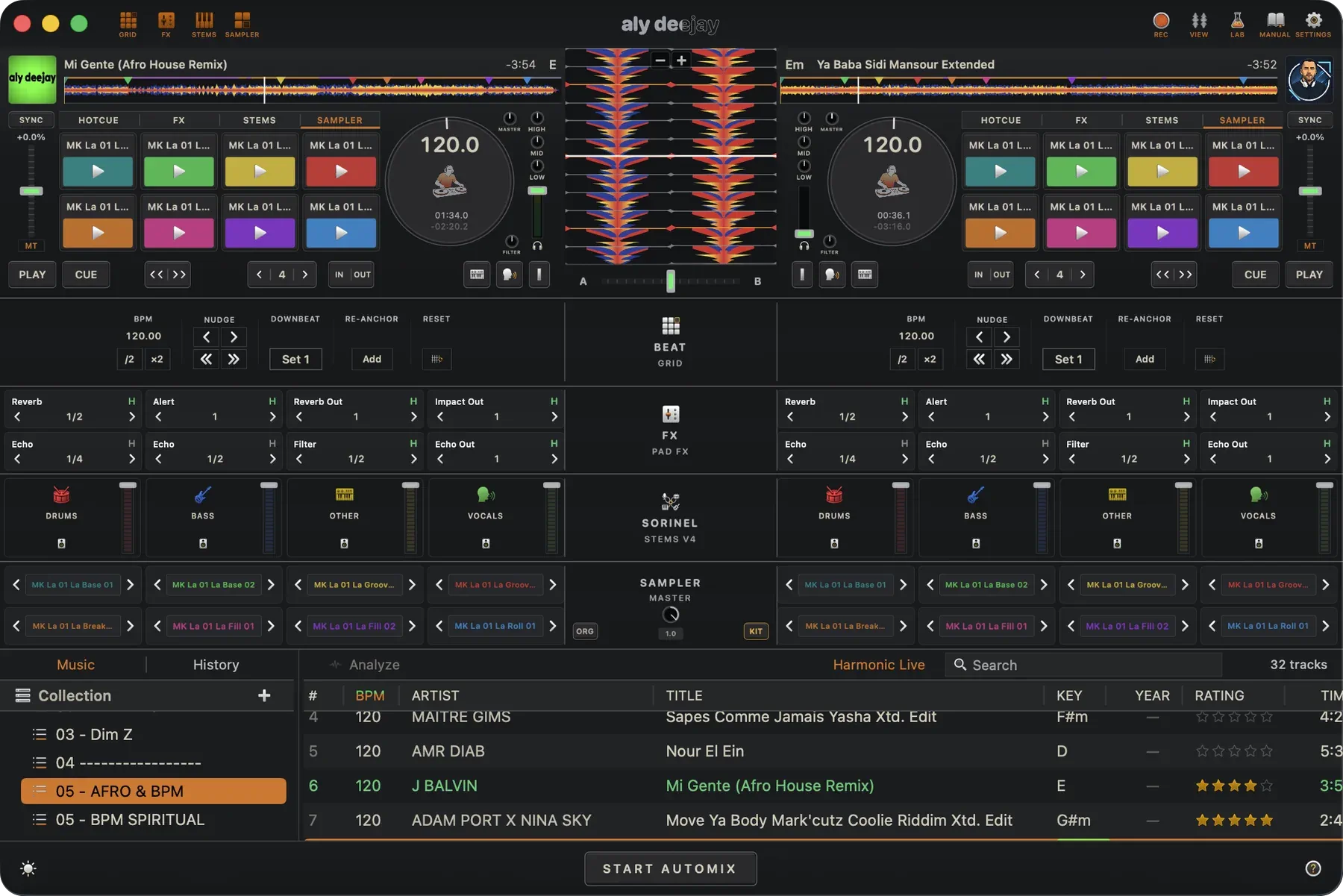Toggle H on left deck Reverb effect
Viewport: 1343px width, 896px height.
click(x=131, y=401)
